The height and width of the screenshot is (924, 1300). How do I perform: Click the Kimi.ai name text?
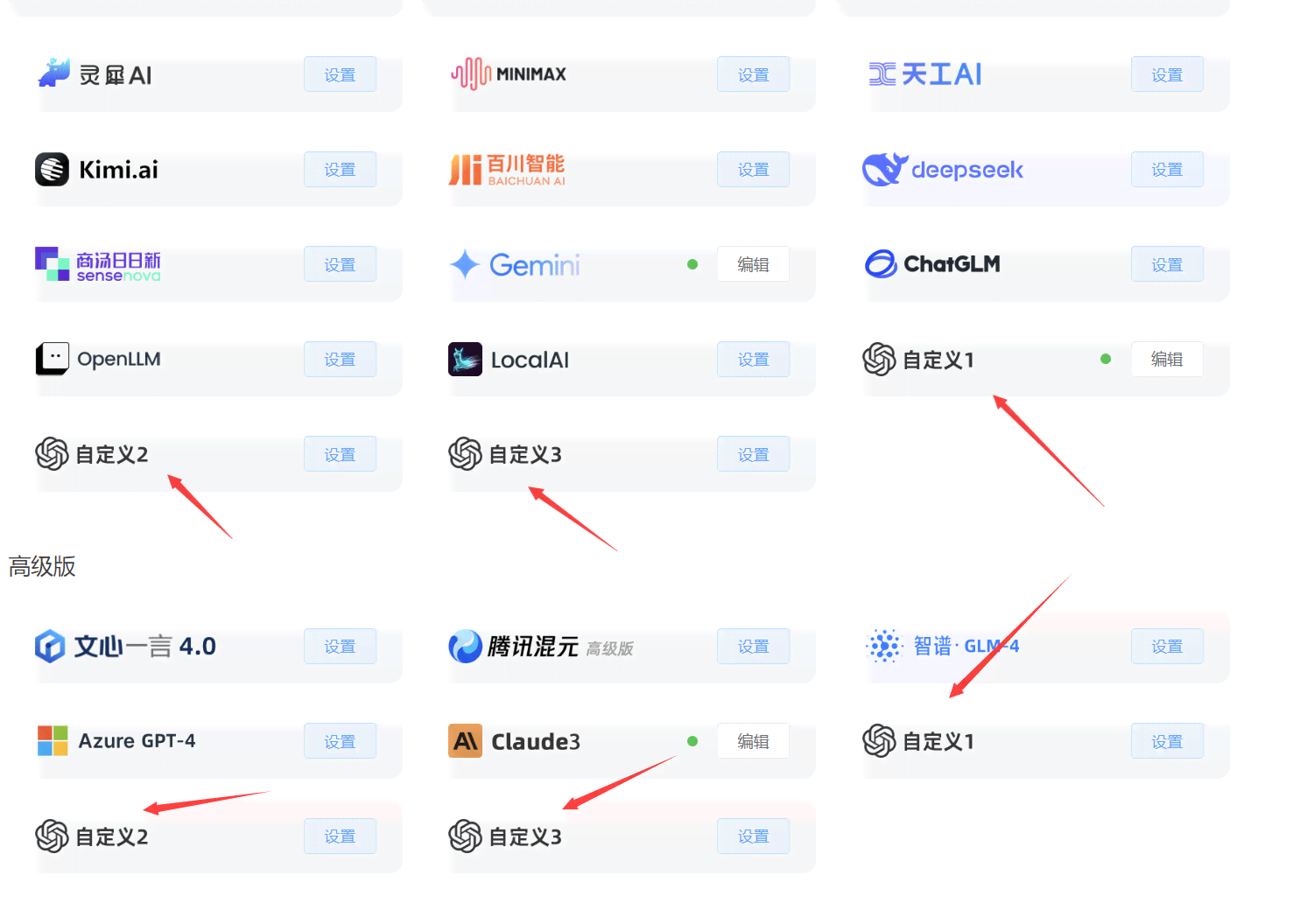[118, 170]
